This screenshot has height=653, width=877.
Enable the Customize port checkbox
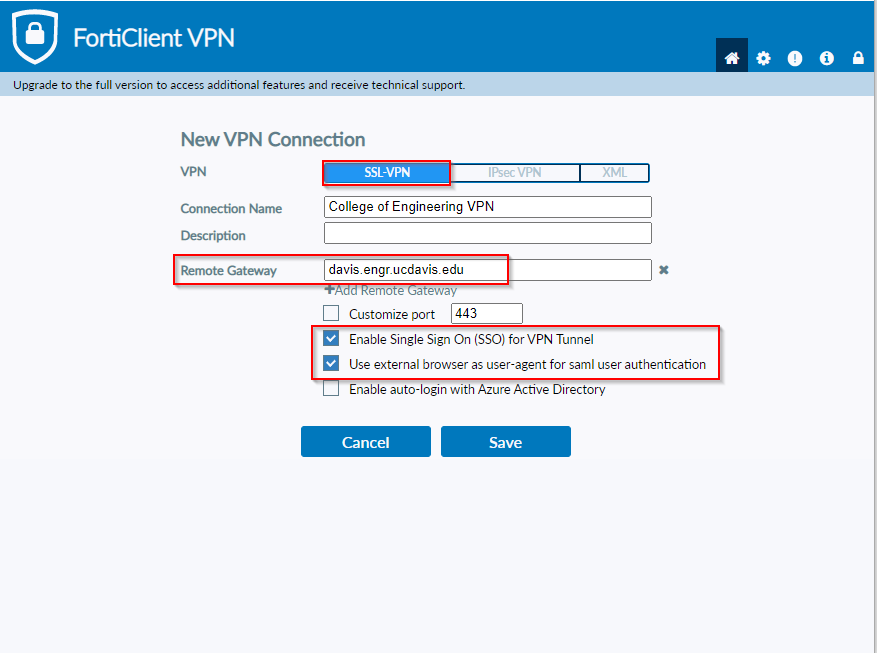(x=331, y=313)
